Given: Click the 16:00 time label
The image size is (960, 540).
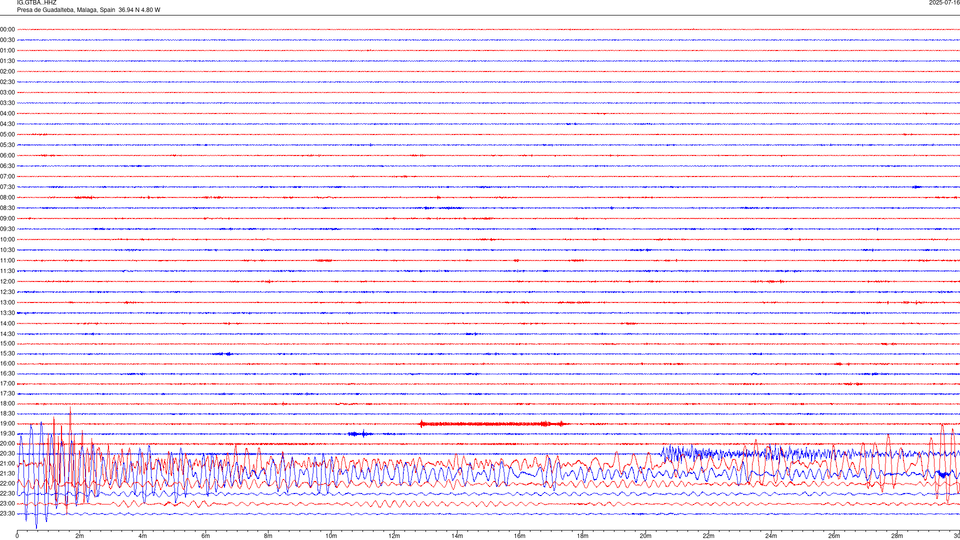Looking at the screenshot, I should [7, 363].
